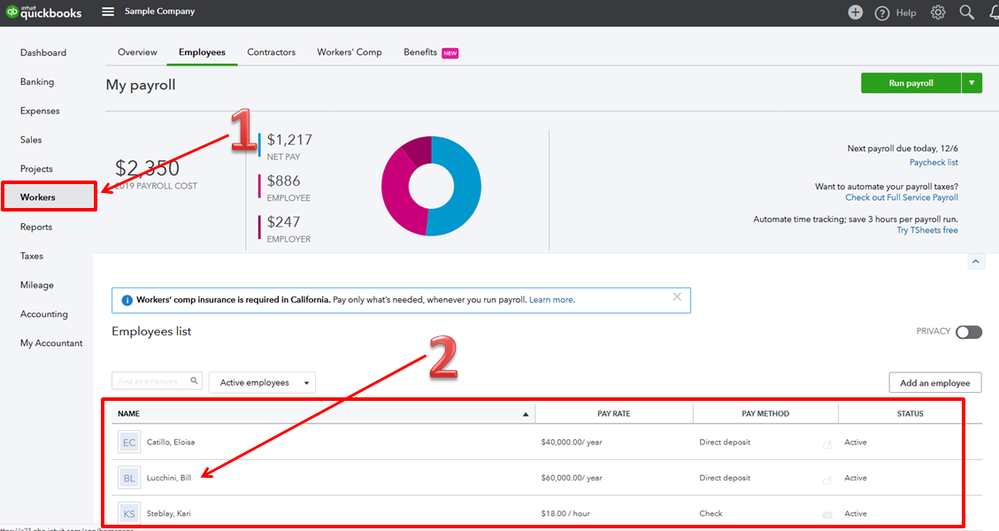Viewport: 999px width, 531px height.
Task: Click the $18.00 / hour pay rate
Action: coord(566,514)
